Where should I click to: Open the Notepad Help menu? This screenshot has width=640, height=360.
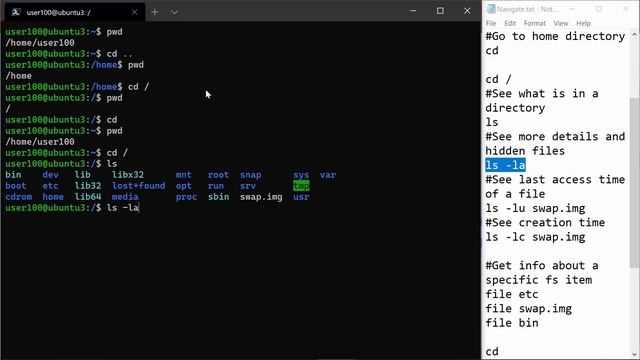pyautogui.click(x=583, y=23)
